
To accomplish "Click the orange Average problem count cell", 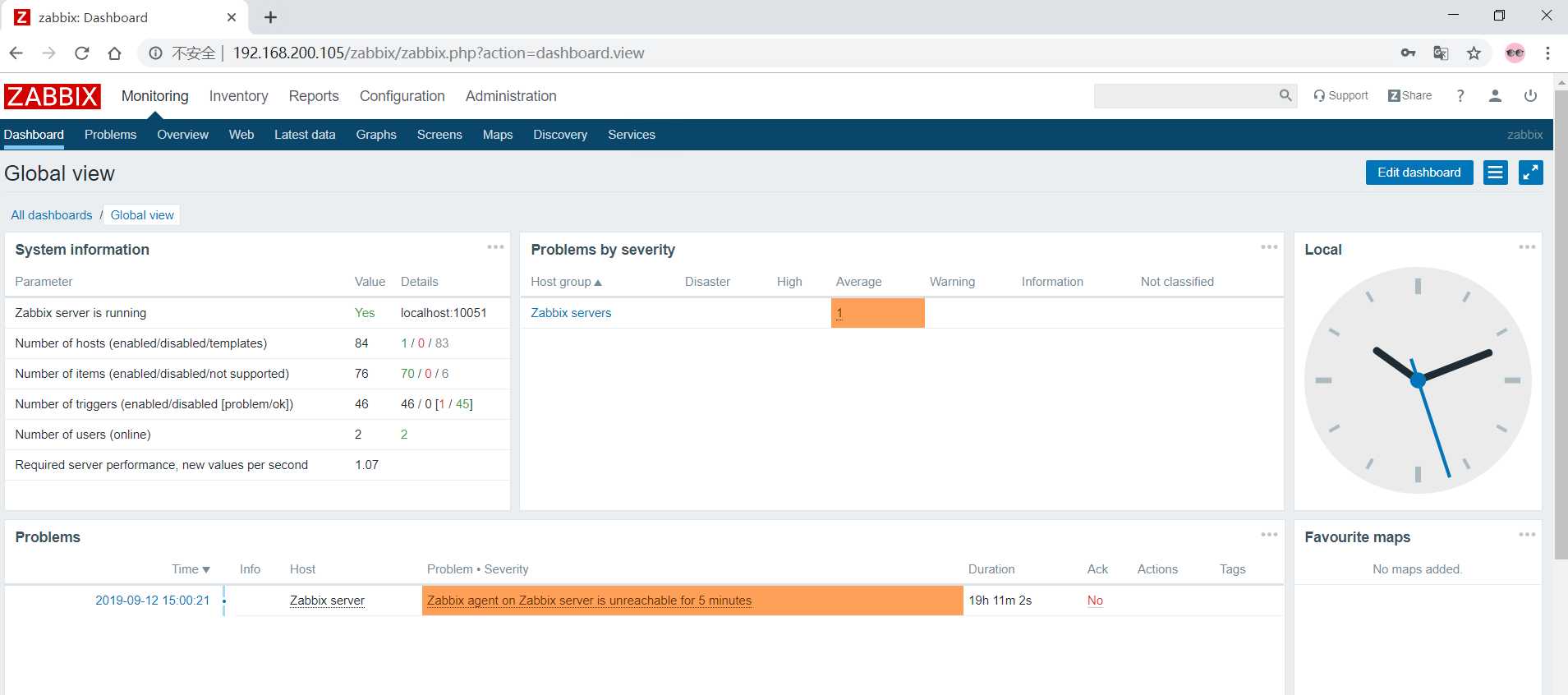I will click(x=878, y=313).
